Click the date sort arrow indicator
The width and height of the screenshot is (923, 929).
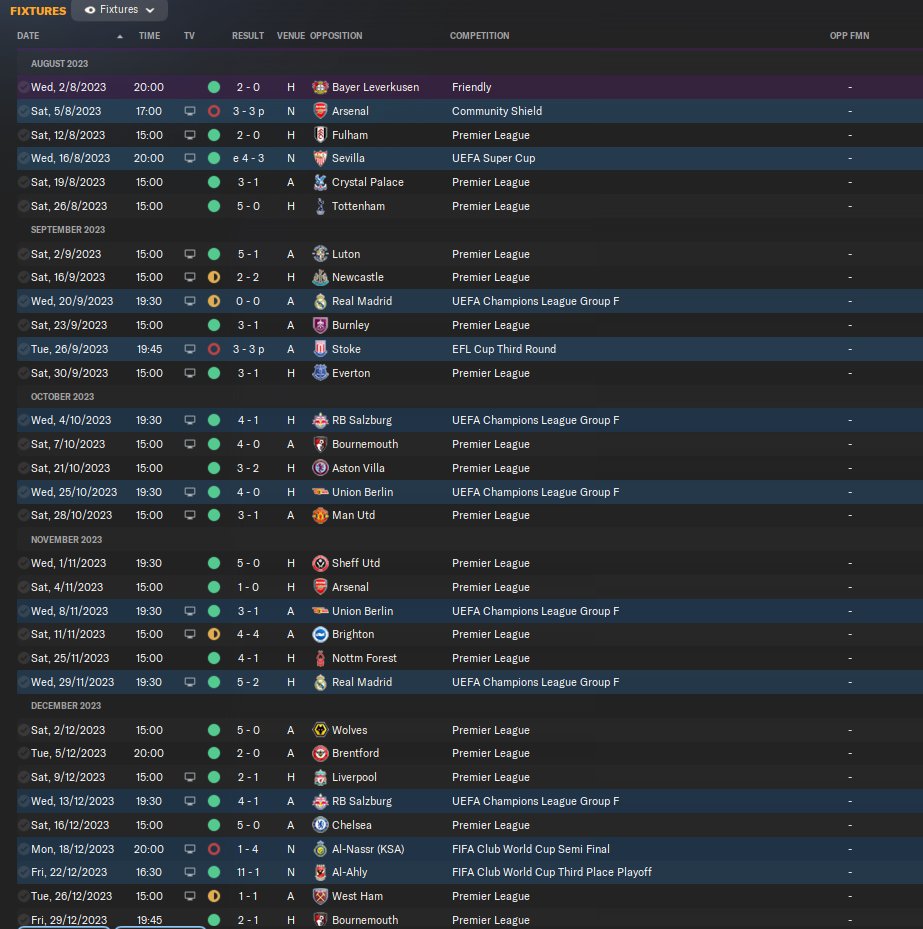click(x=120, y=36)
